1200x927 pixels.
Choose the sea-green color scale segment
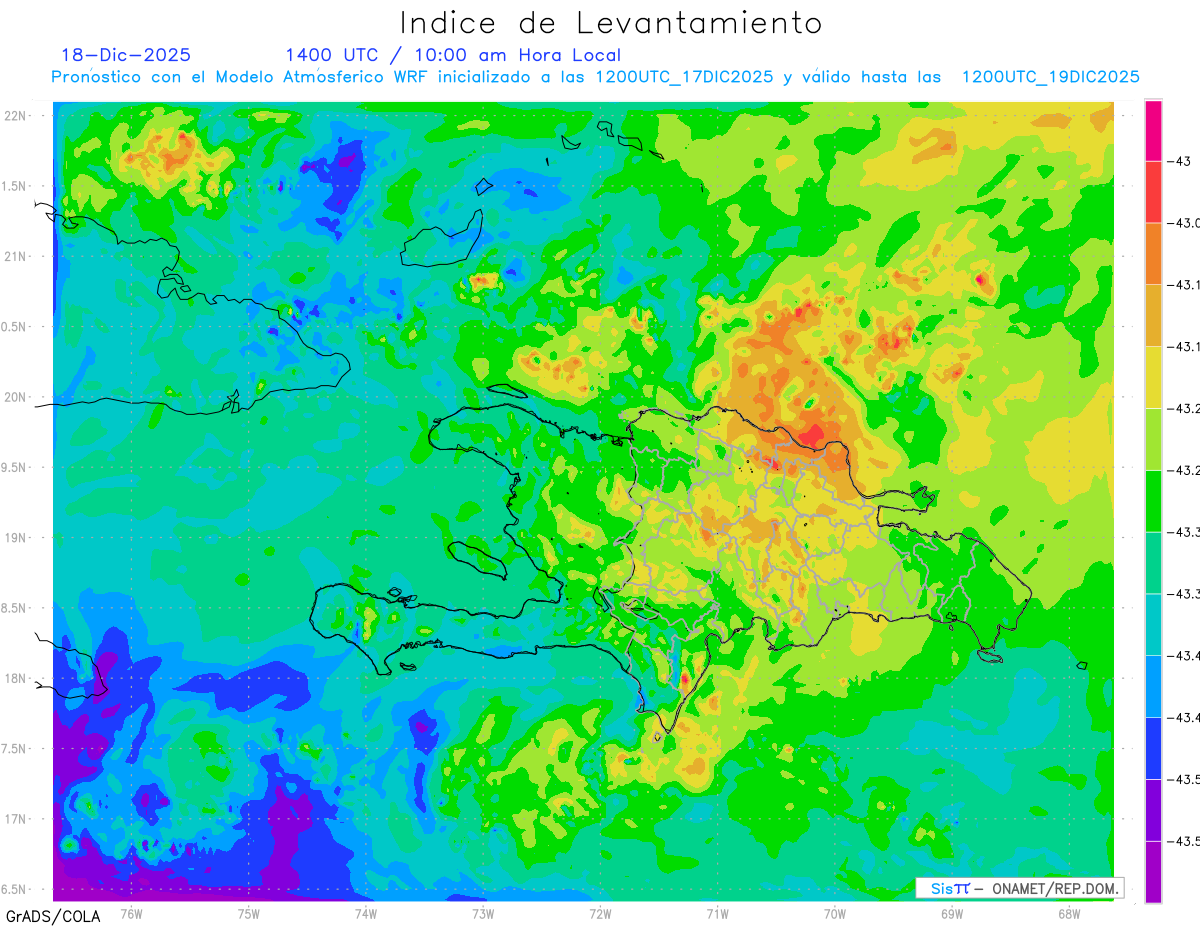pyautogui.click(x=1153, y=563)
